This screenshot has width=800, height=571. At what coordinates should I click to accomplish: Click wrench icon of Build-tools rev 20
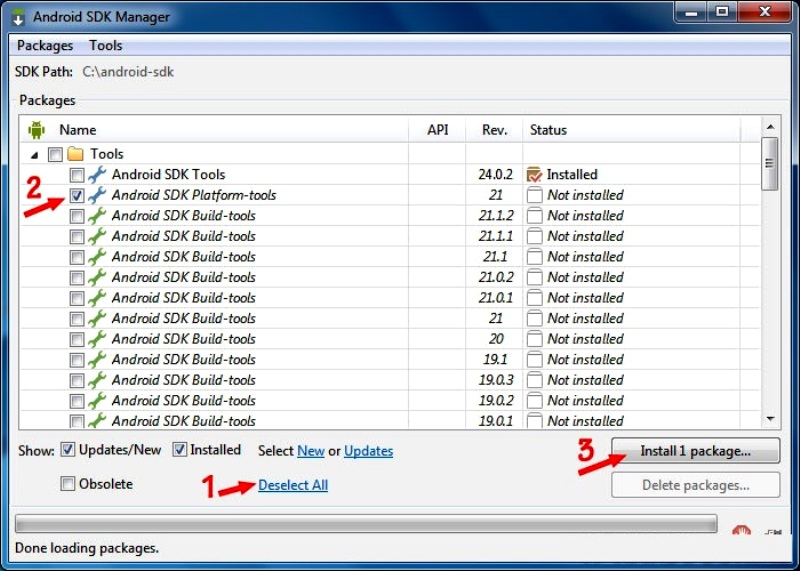(97, 339)
